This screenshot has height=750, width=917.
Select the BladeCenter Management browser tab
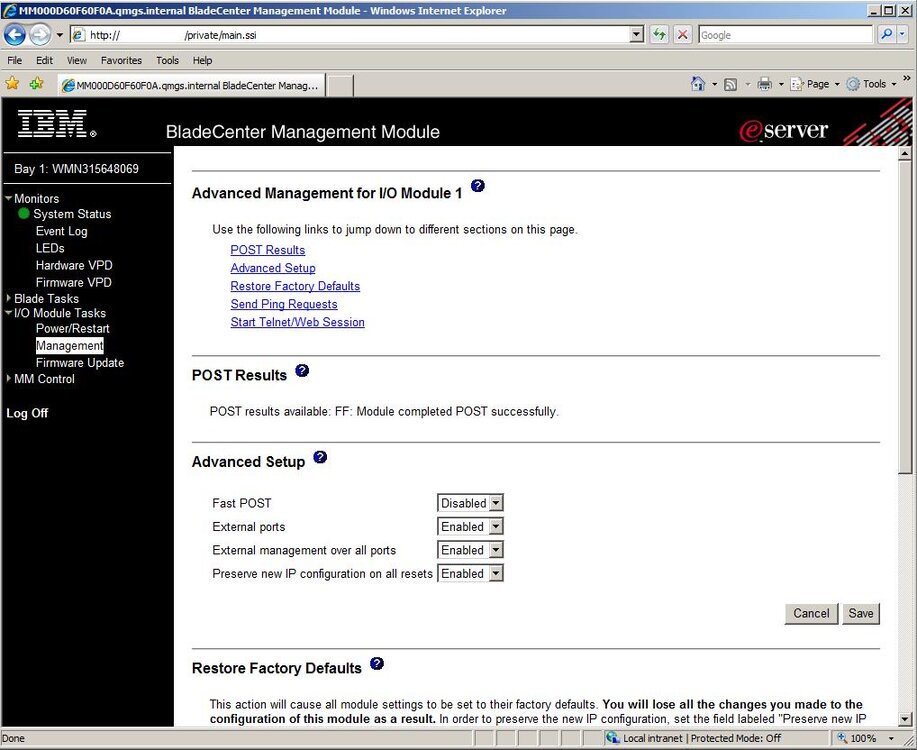191,85
